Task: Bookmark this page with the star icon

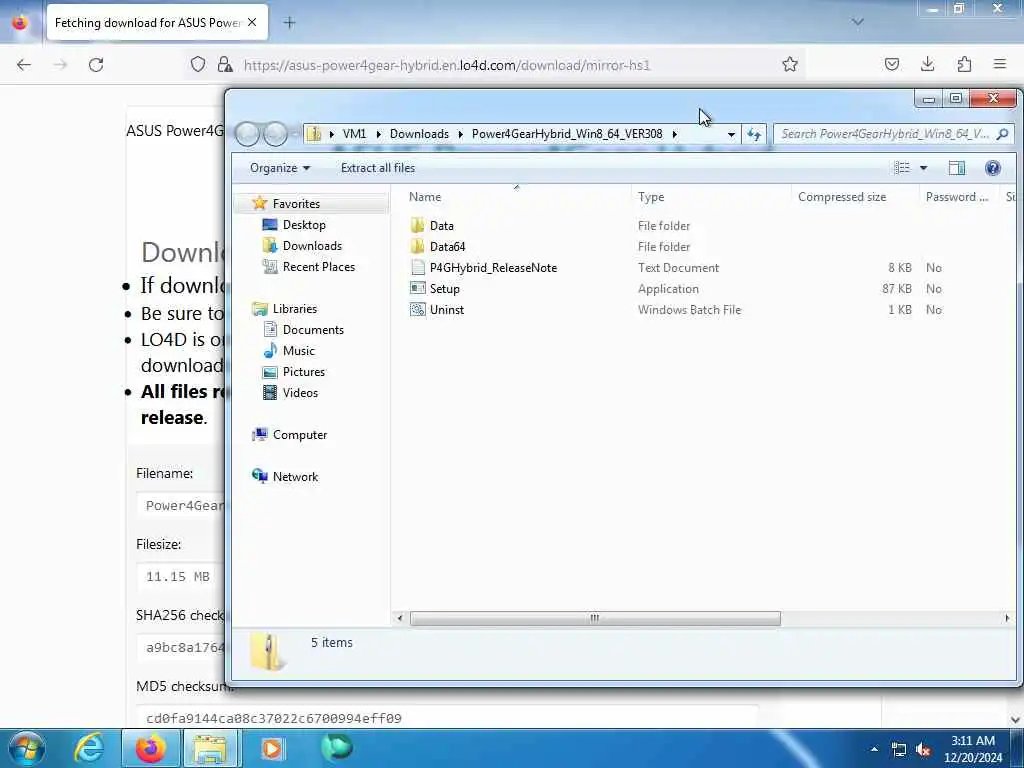Action: [x=790, y=64]
